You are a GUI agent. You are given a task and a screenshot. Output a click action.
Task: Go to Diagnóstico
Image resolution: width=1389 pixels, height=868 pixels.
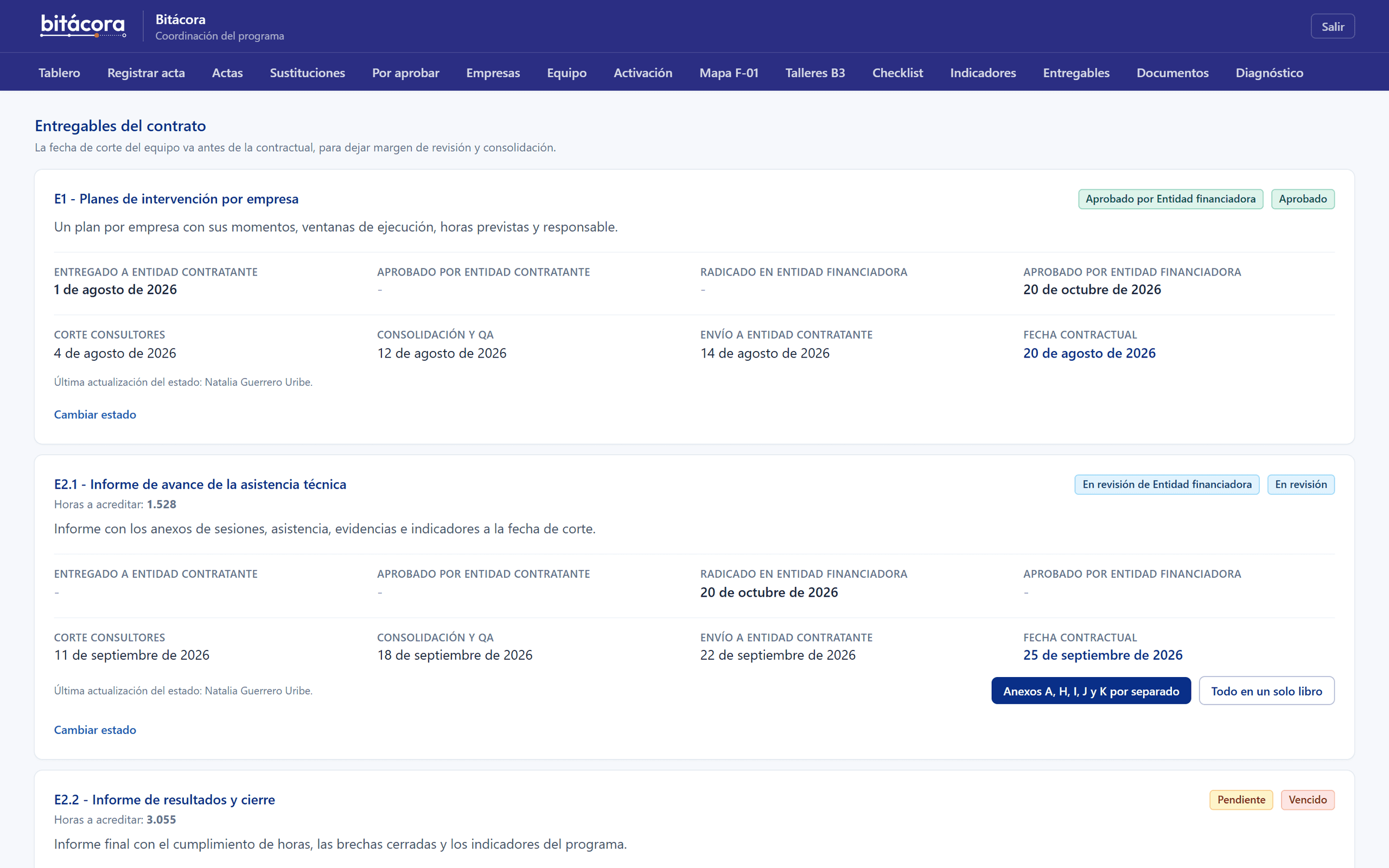click(x=1269, y=73)
